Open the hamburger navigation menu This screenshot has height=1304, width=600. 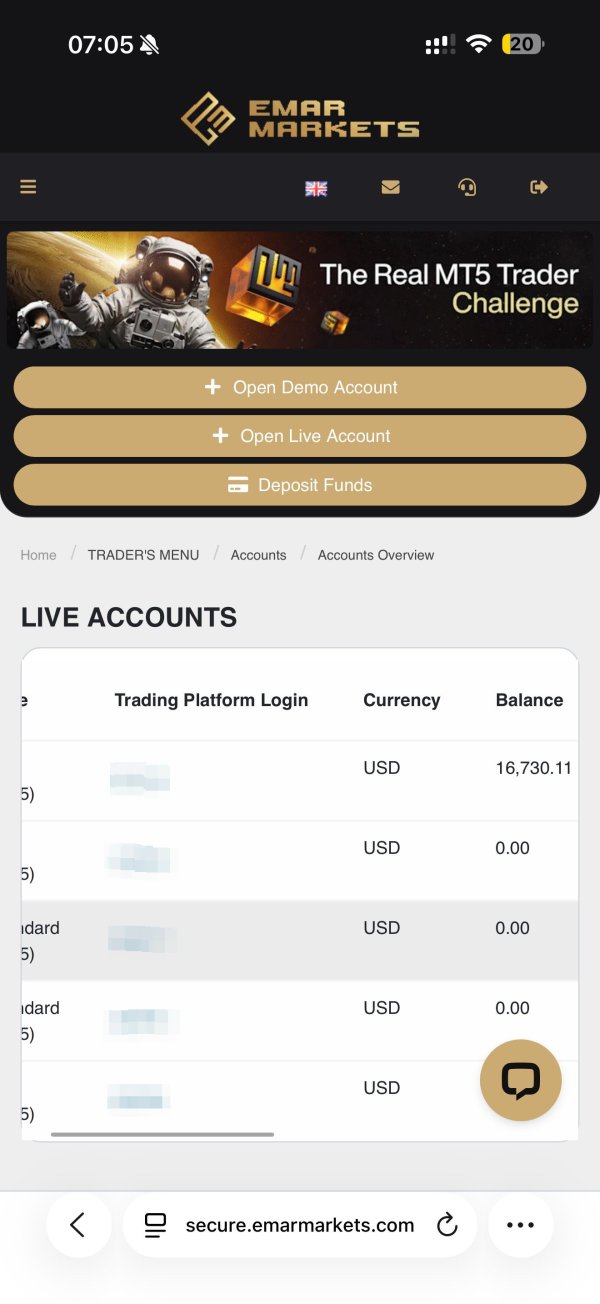point(28,187)
